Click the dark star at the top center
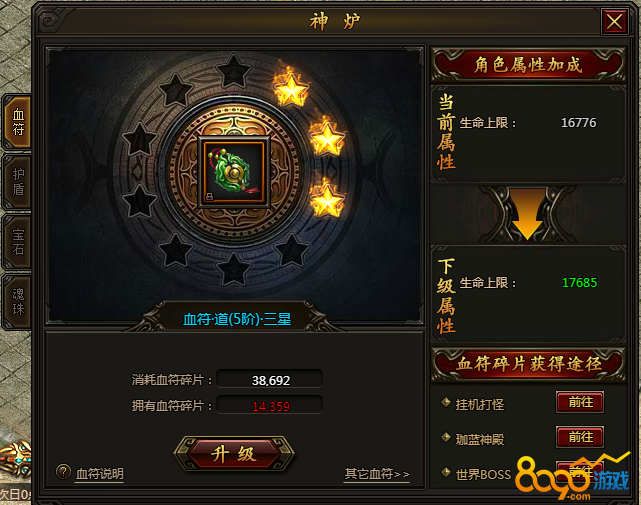 coord(234,72)
